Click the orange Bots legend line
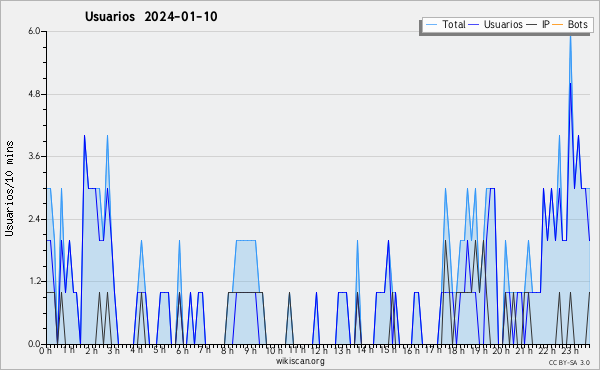The width and height of the screenshot is (600, 370). (x=558, y=25)
